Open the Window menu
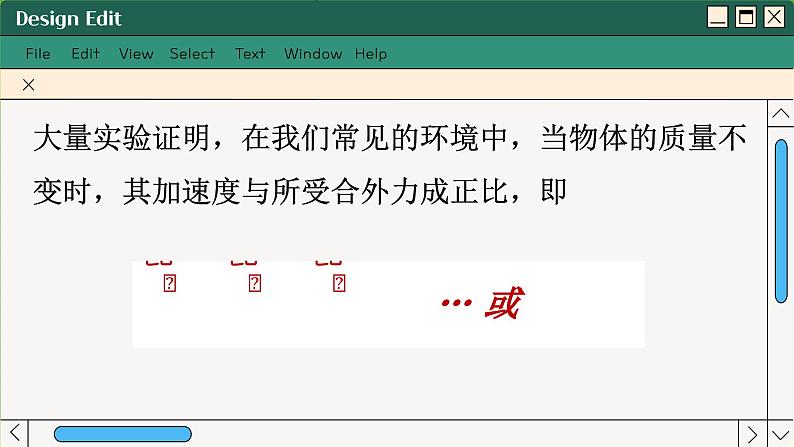The height and width of the screenshot is (447, 794). 313,54
